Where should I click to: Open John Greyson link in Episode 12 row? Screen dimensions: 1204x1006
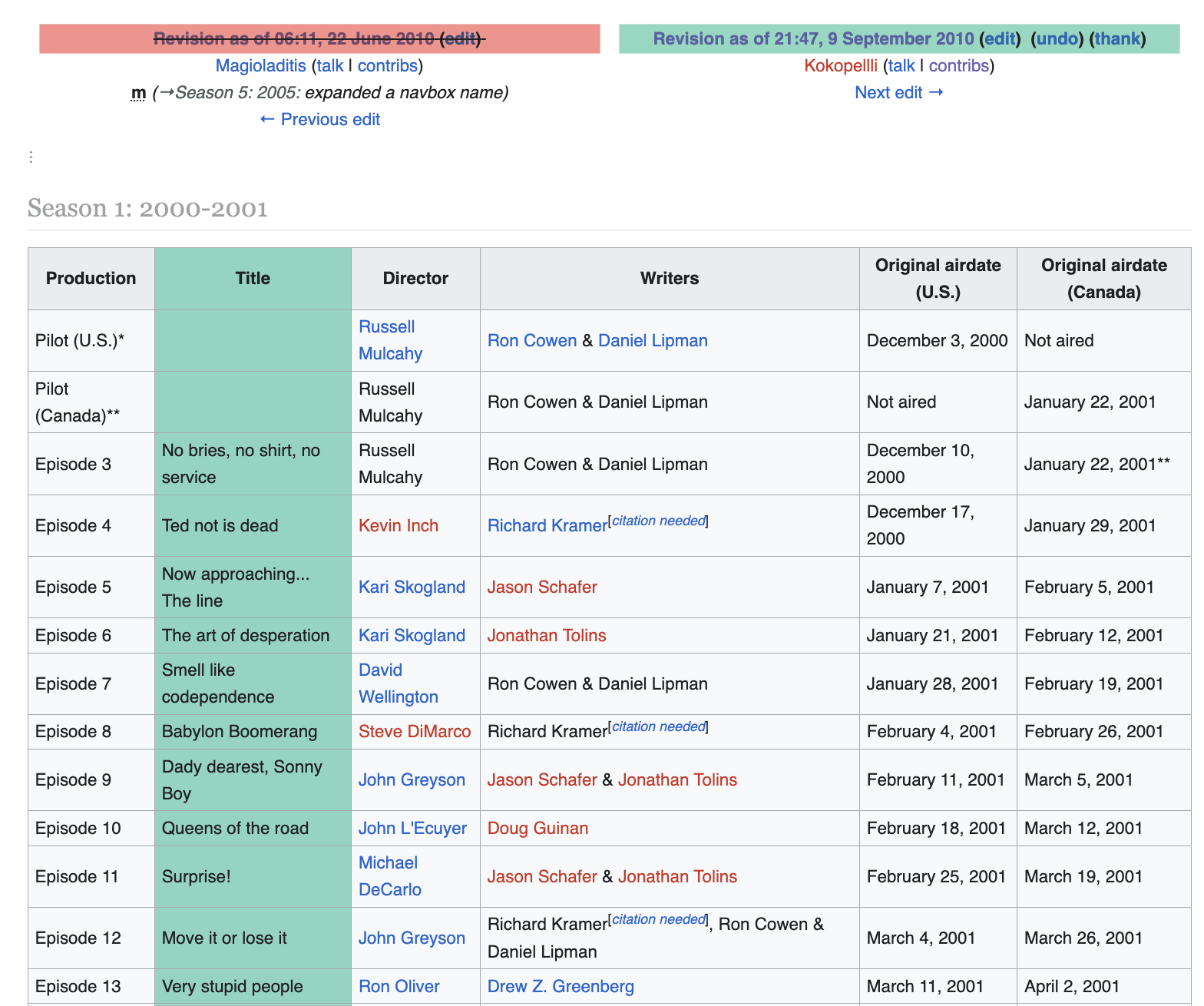pos(412,938)
